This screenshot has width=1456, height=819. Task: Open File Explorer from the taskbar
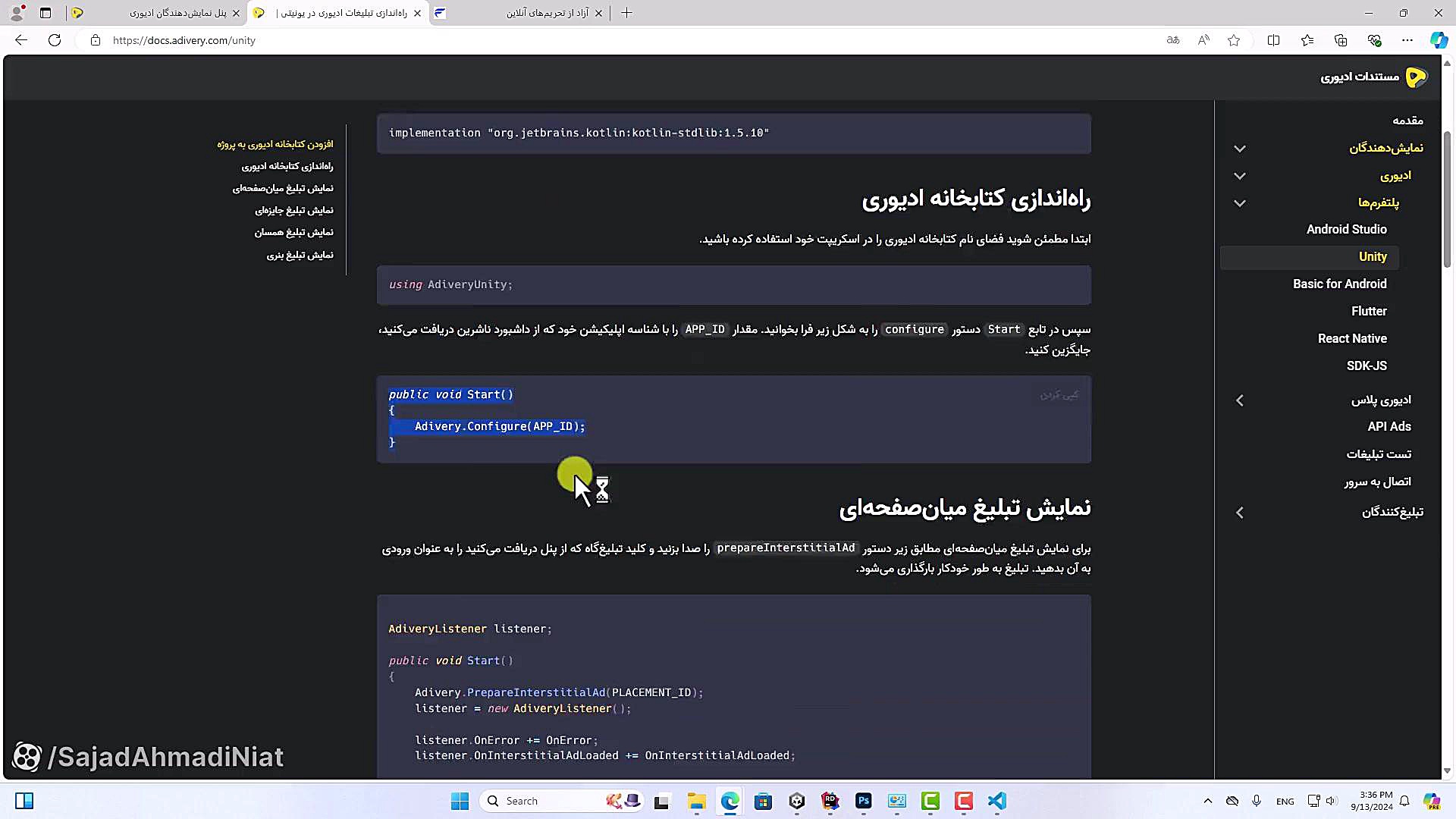click(x=696, y=801)
